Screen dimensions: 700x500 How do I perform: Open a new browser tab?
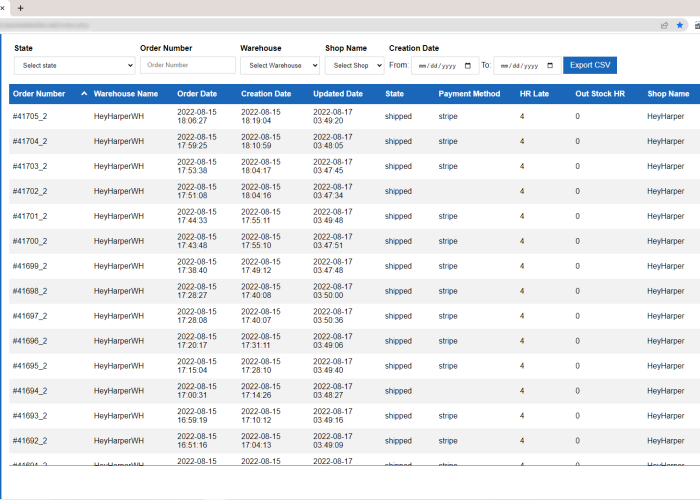coord(21,8)
